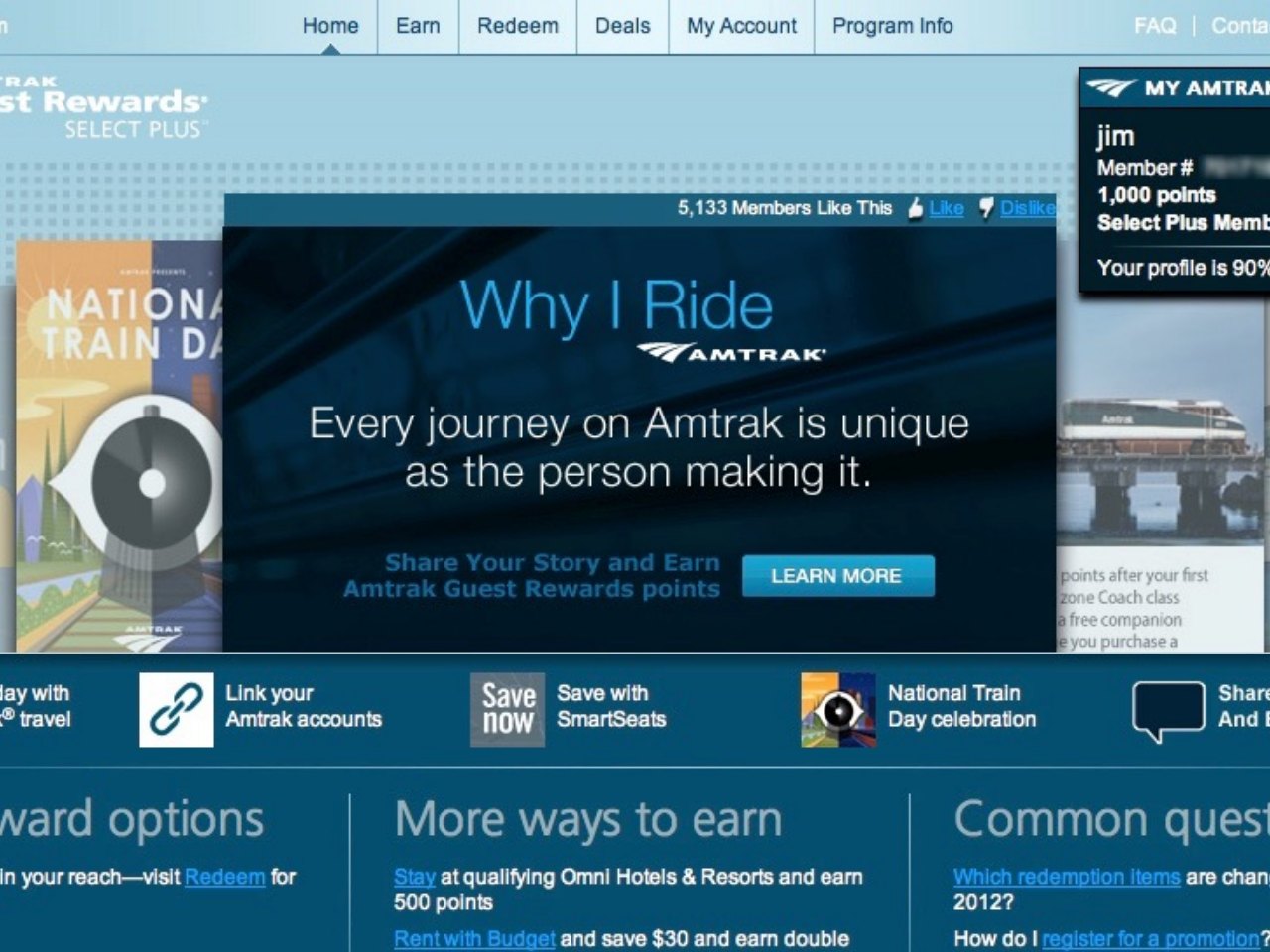
Task: Click the Amtrak logo under Why I Ride
Action: click(730, 353)
